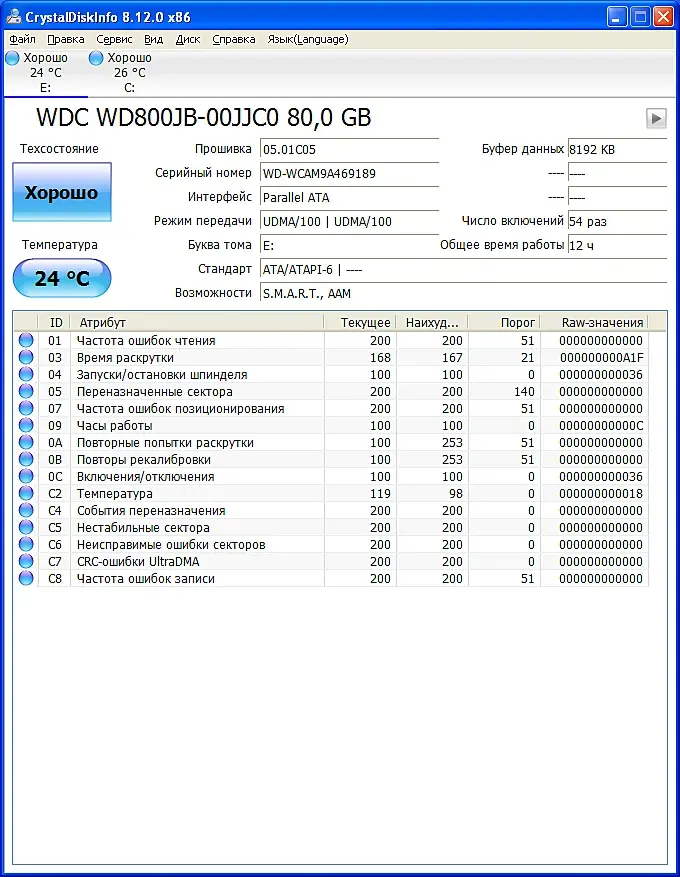Screen dimensions: 680x877
Task: Select the Частота ошибок позиционирования row text
Action: 181,409
